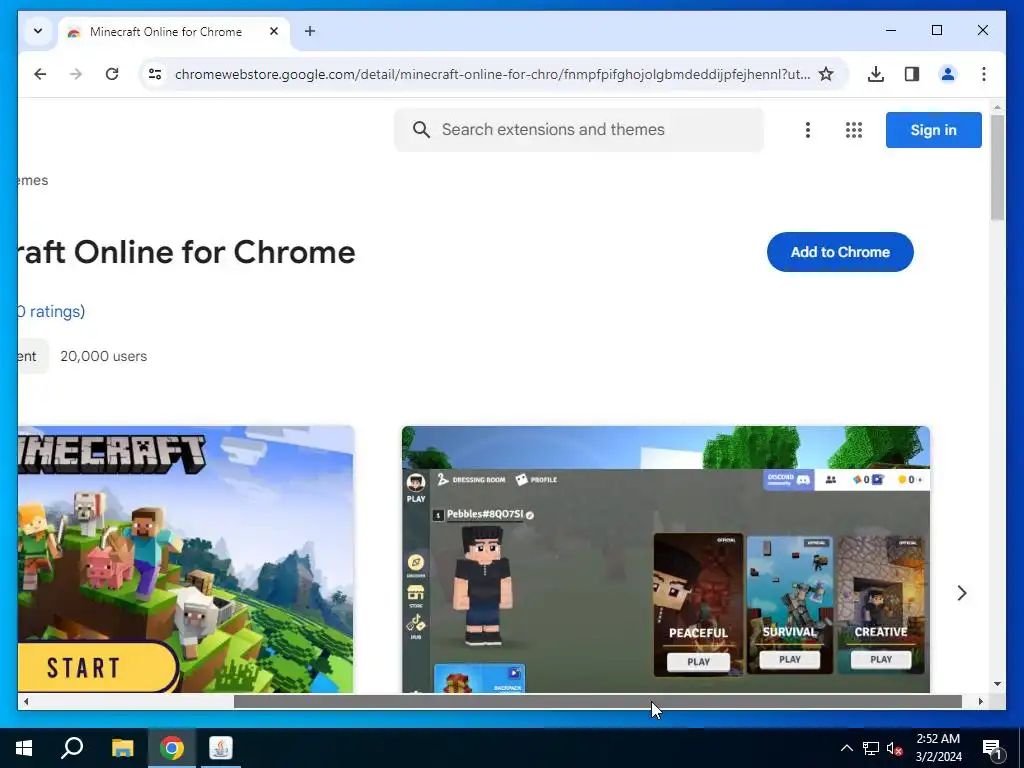Image resolution: width=1024 pixels, height=768 pixels.
Task: Close the Minecraft Online for Chrome tab
Action: [274, 31]
